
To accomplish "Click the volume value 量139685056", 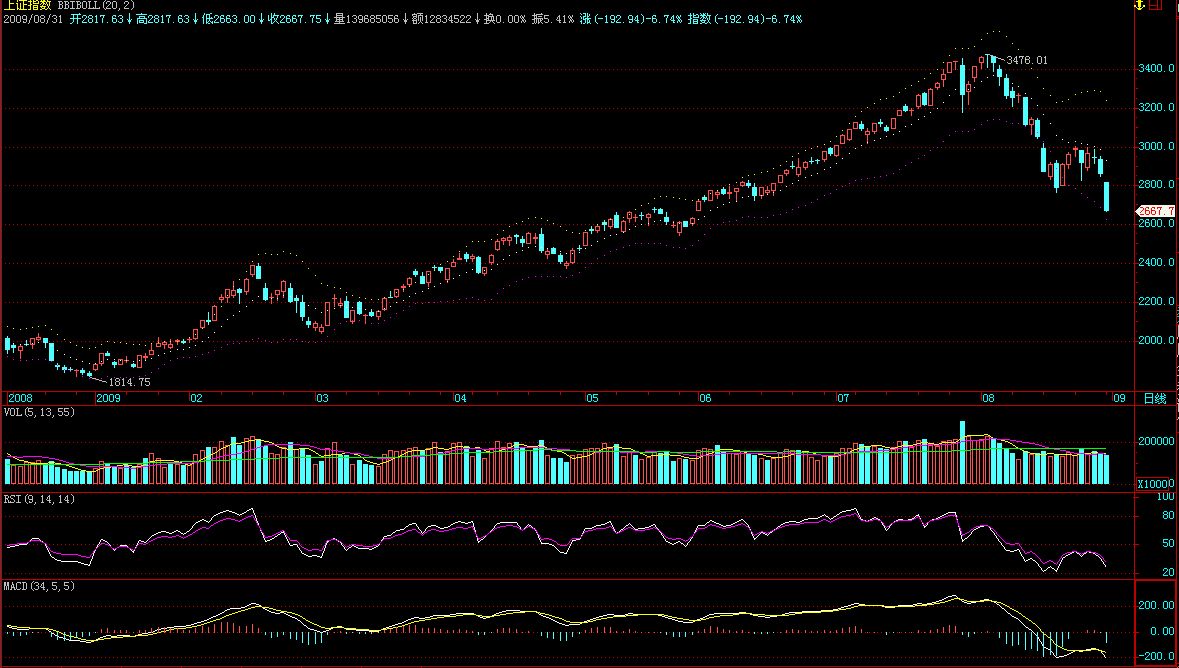I will [x=366, y=19].
